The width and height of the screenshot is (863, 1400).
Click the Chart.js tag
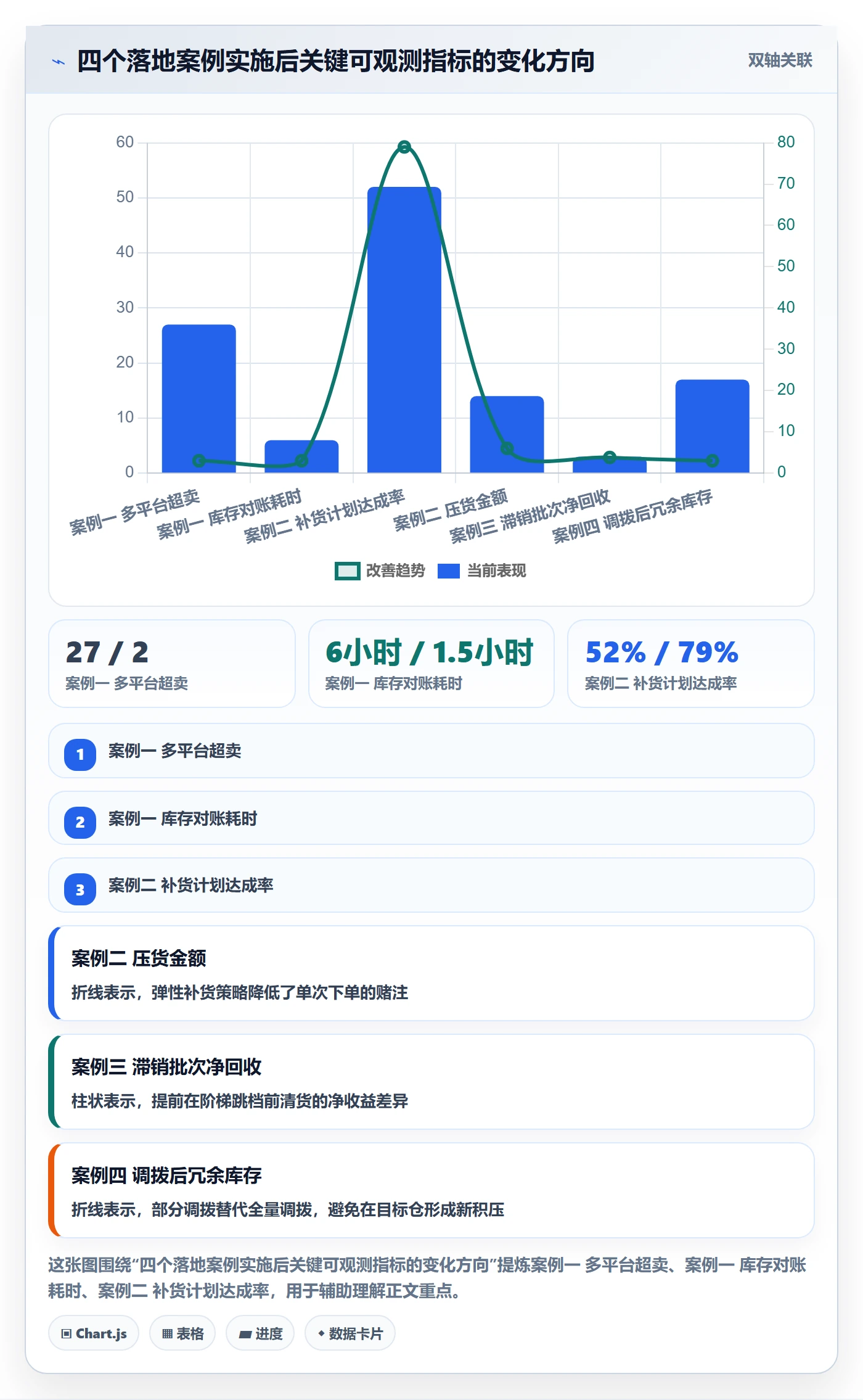click(94, 1333)
